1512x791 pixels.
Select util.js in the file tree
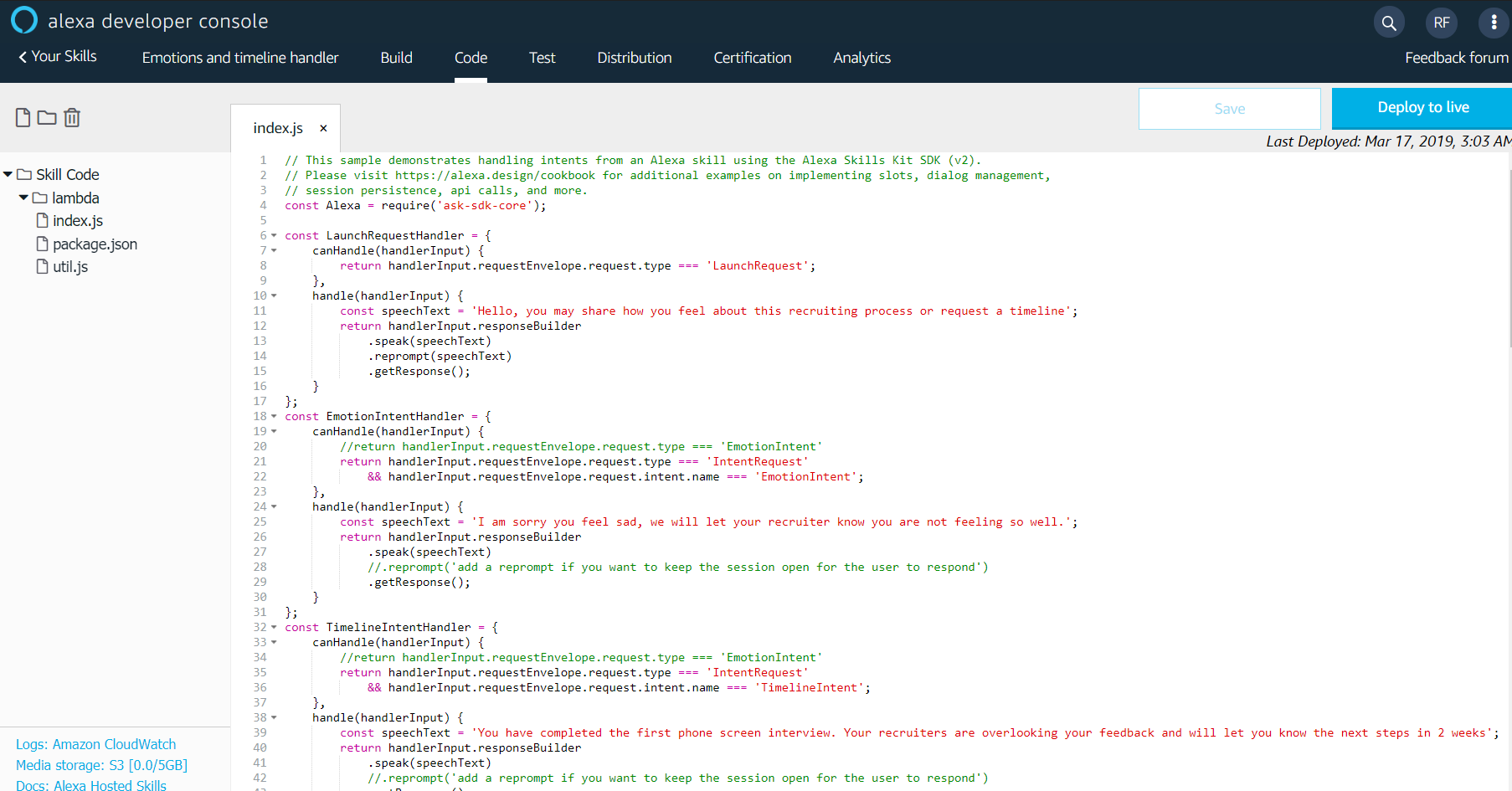[x=70, y=267]
